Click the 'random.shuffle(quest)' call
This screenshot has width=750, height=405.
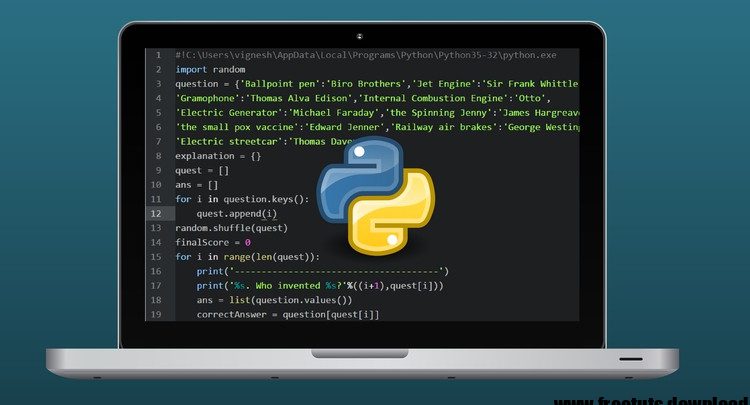pyautogui.click(x=232, y=228)
